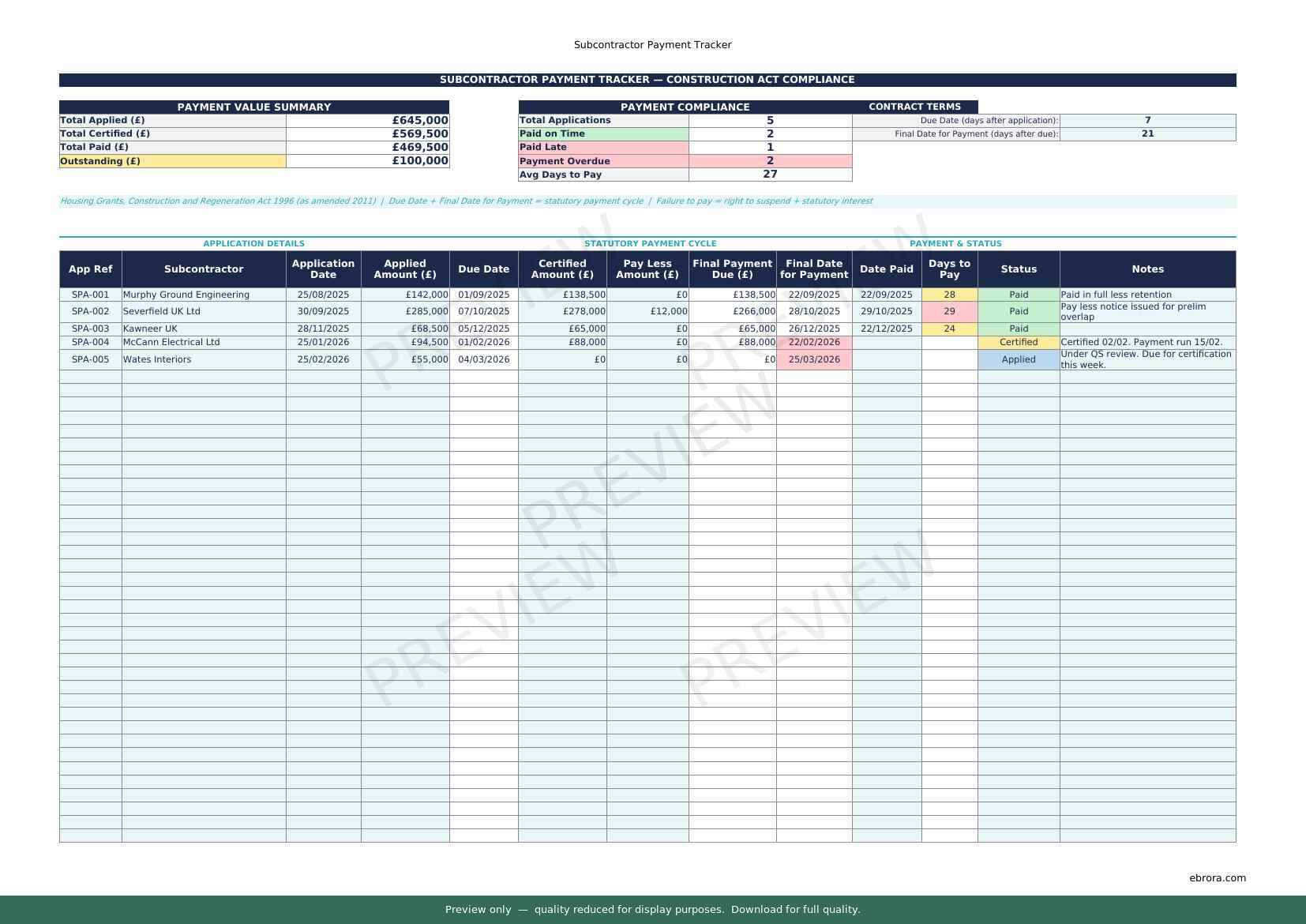
Task: Click the Avg Days to Pay value 27
Action: click(x=769, y=175)
